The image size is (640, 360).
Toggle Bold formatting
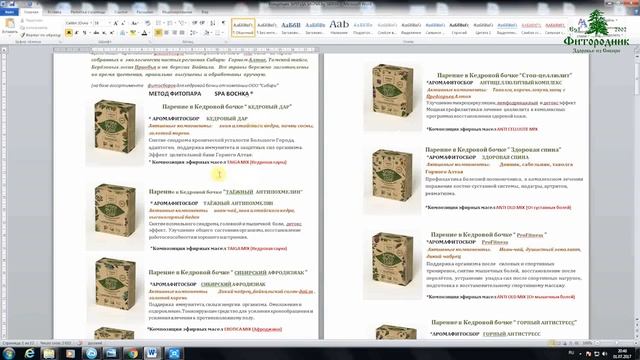click(69, 33)
